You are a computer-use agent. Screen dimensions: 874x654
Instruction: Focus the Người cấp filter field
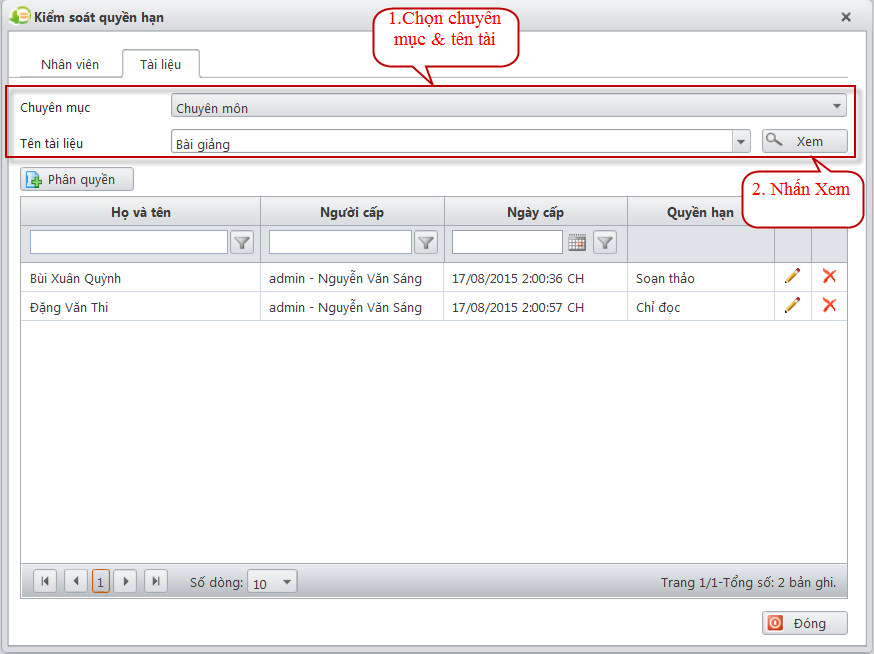click(340, 243)
